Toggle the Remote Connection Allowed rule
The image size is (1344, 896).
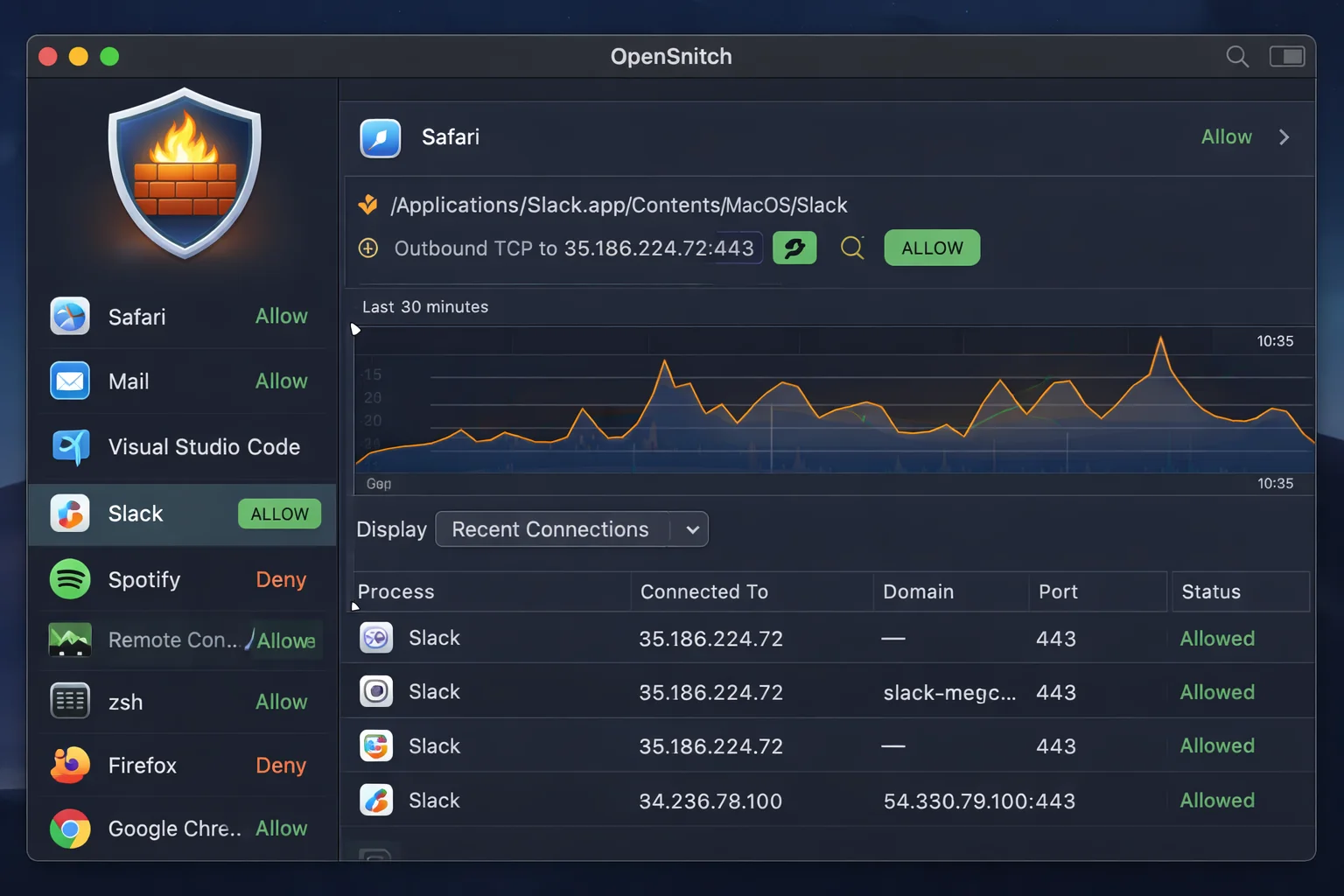tap(285, 640)
